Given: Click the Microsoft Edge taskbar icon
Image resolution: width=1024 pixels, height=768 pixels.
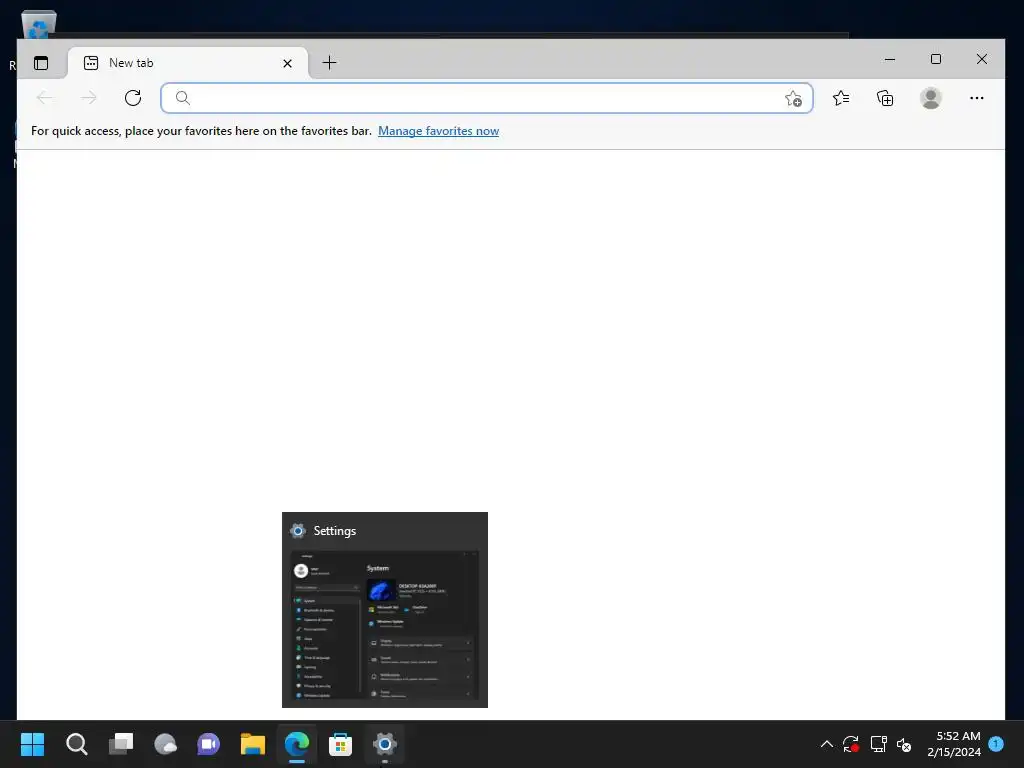Looking at the screenshot, I should 297,744.
